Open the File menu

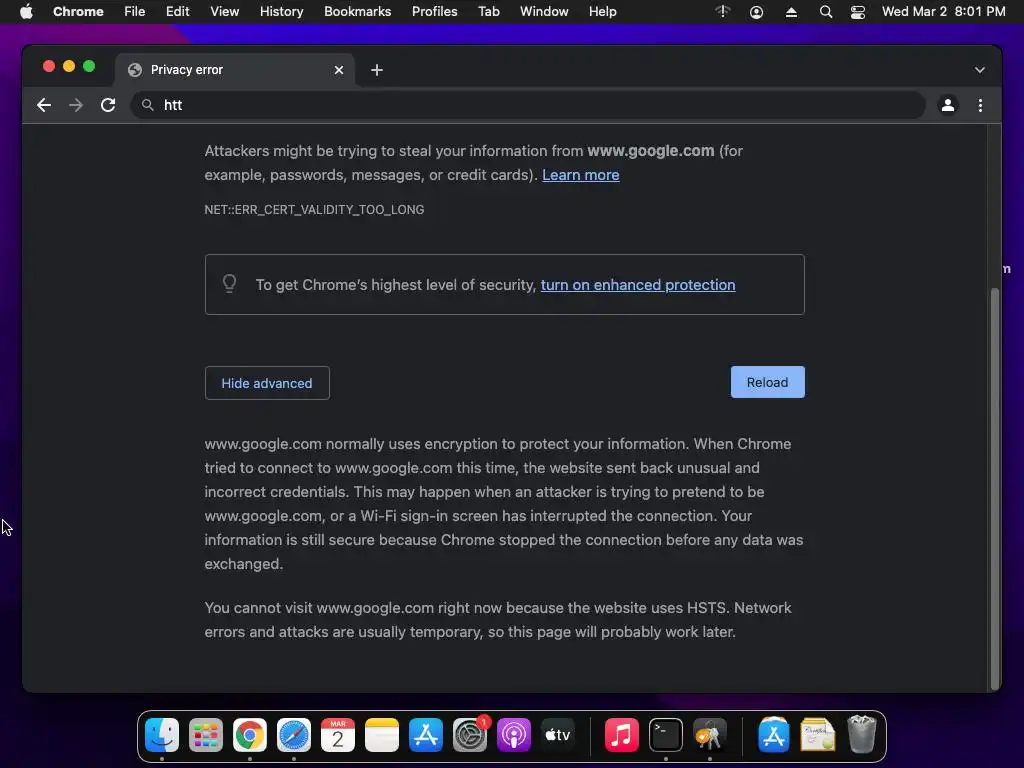point(135,12)
